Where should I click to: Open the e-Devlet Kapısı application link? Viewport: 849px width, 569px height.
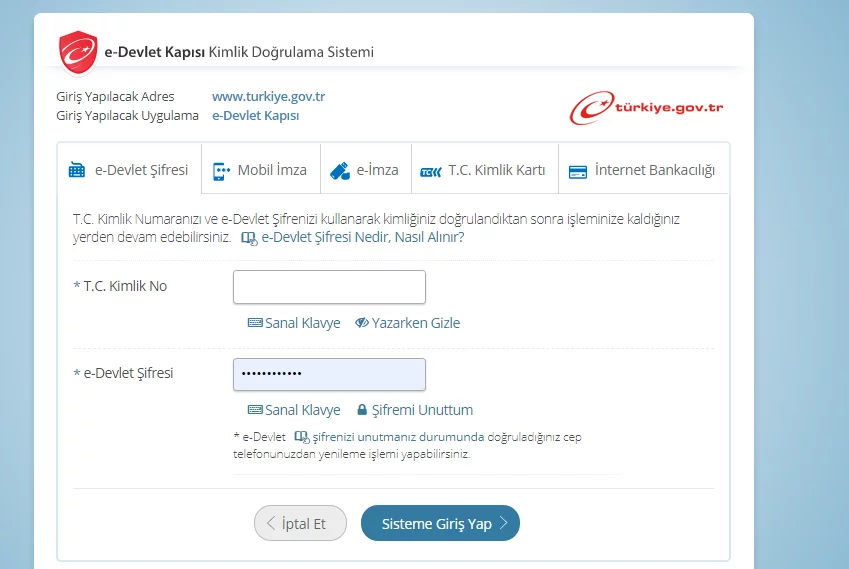tap(256, 115)
